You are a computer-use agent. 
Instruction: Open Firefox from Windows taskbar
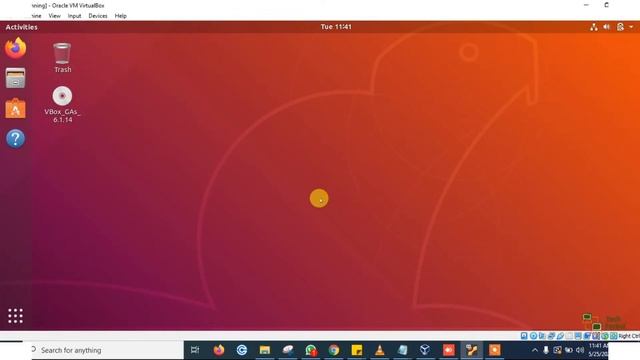click(219, 350)
